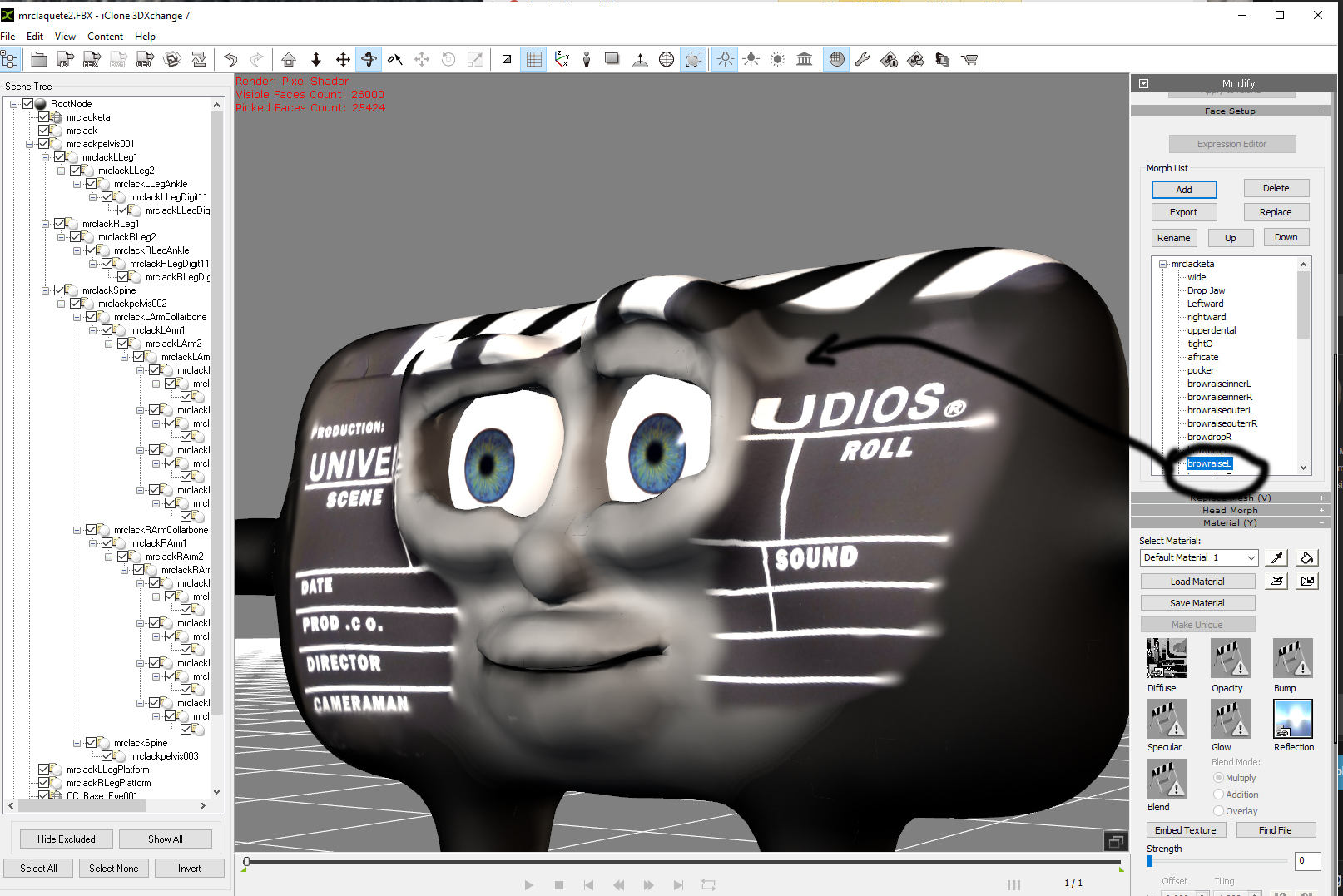Open preferences with the wrench icon
The height and width of the screenshot is (896, 1343).
pos(863,59)
